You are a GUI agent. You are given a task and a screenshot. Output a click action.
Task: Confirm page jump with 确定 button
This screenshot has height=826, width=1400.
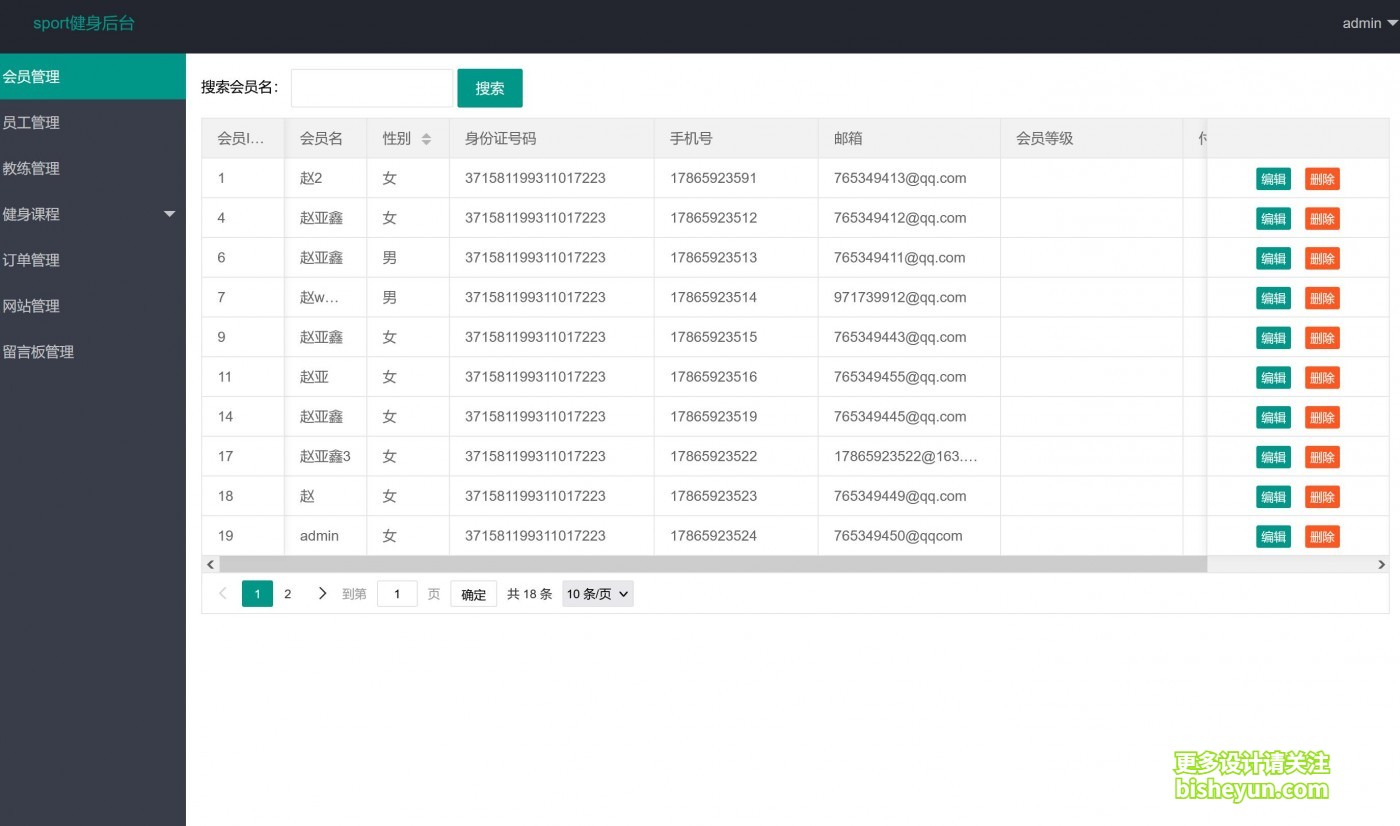pyautogui.click(x=472, y=593)
